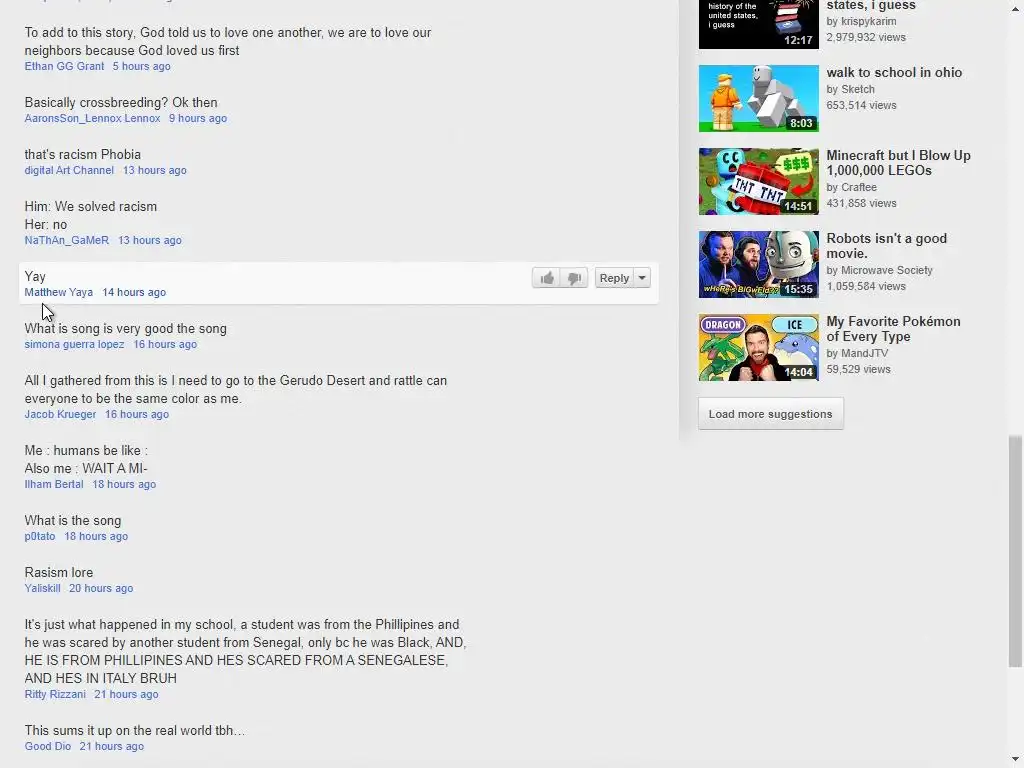This screenshot has height=768, width=1024.
Task: Dislike the 'Yay' comment with thumbs down
Action: pyautogui.click(x=574, y=278)
